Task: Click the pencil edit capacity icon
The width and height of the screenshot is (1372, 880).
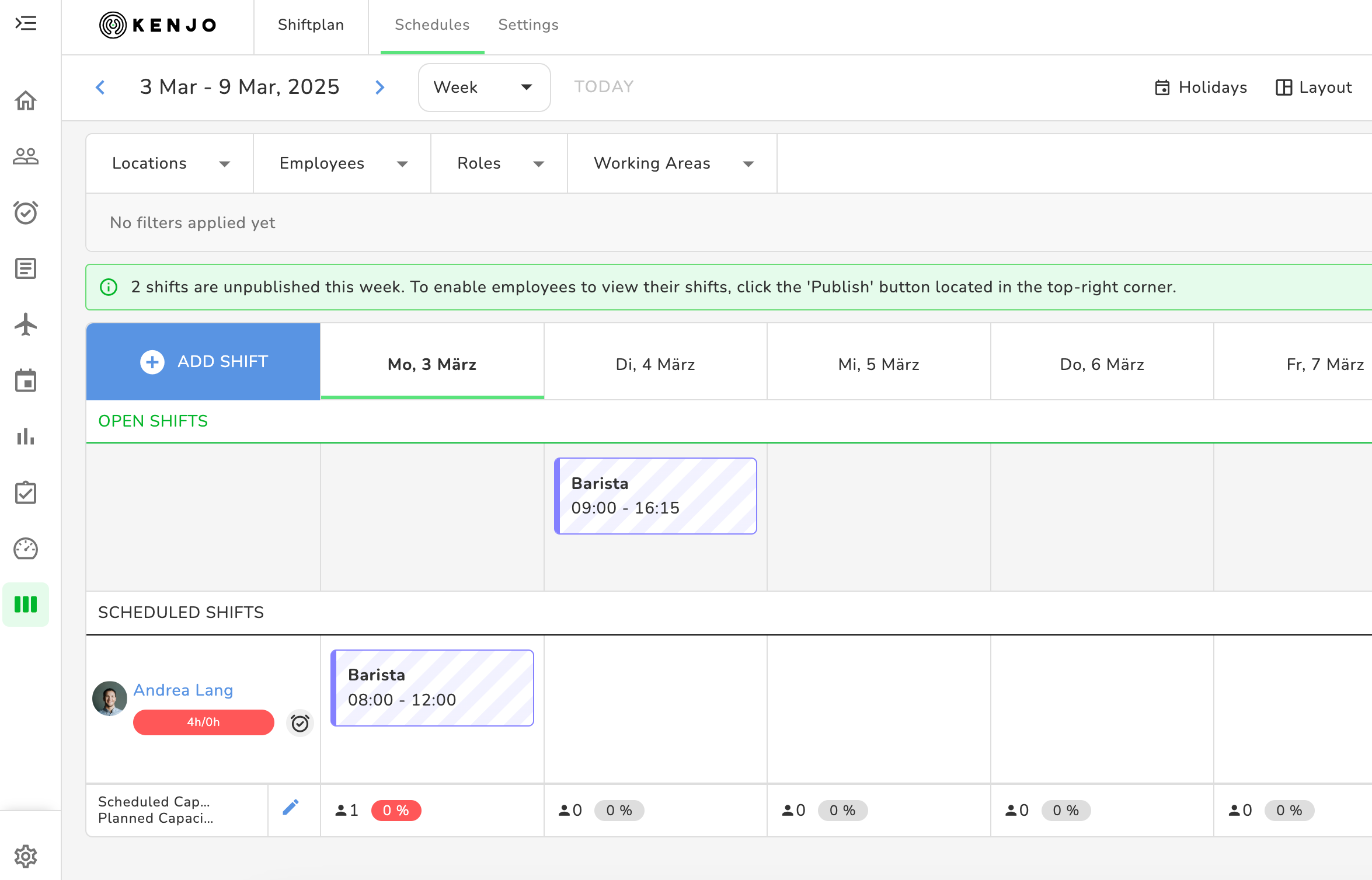Action: tap(291, 808)
